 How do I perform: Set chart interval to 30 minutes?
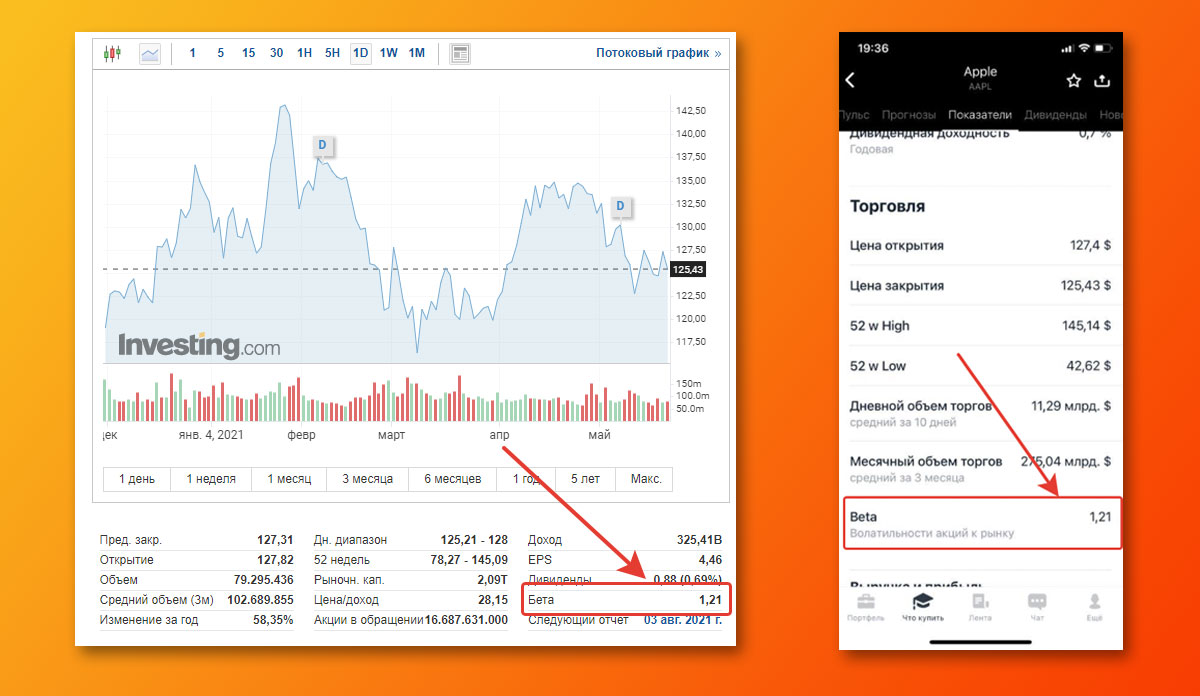pos(276,53)
